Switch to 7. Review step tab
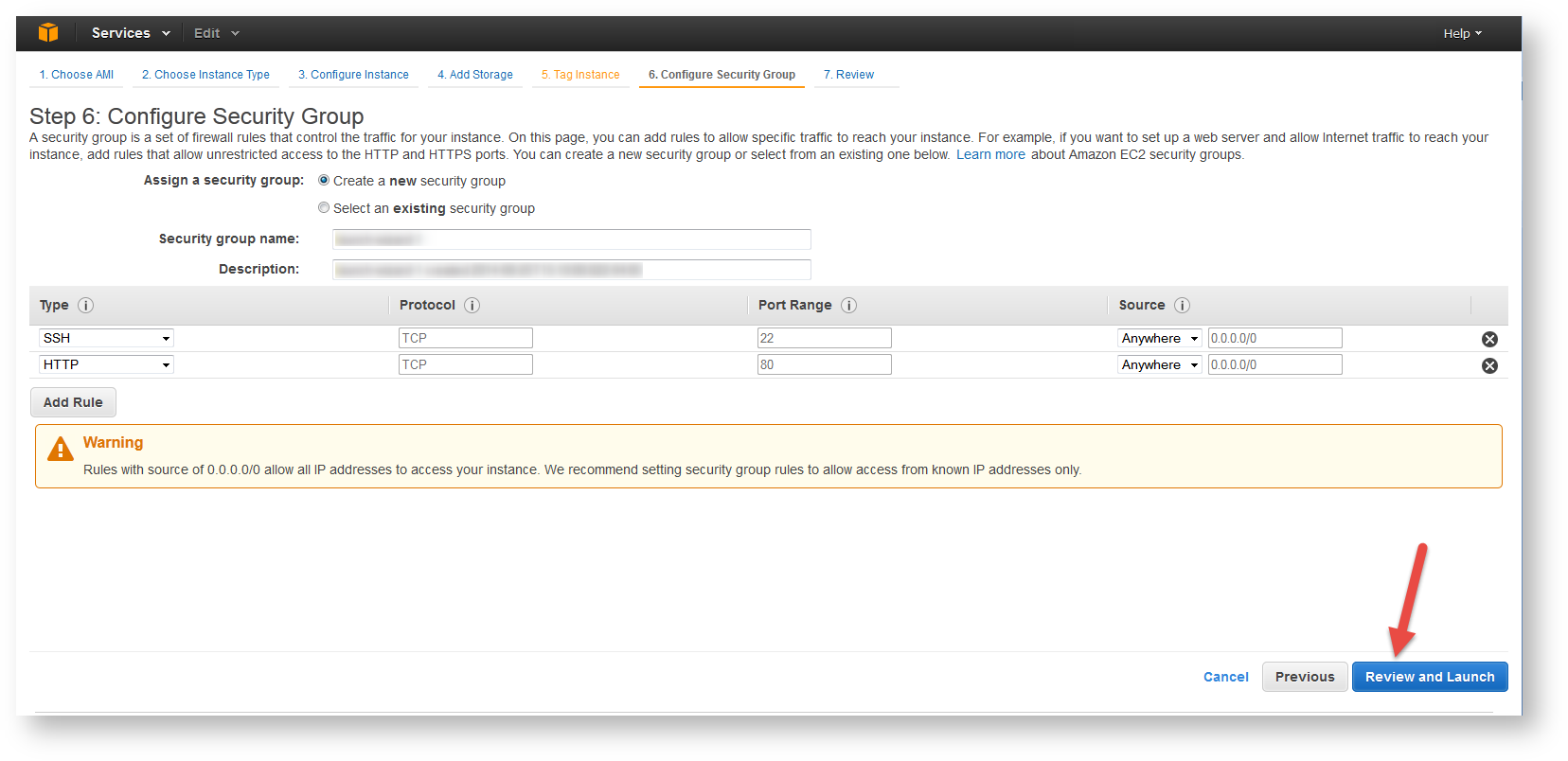This screenshot has height=761, width=1568. pyautogui.click(x=848, y=75)
